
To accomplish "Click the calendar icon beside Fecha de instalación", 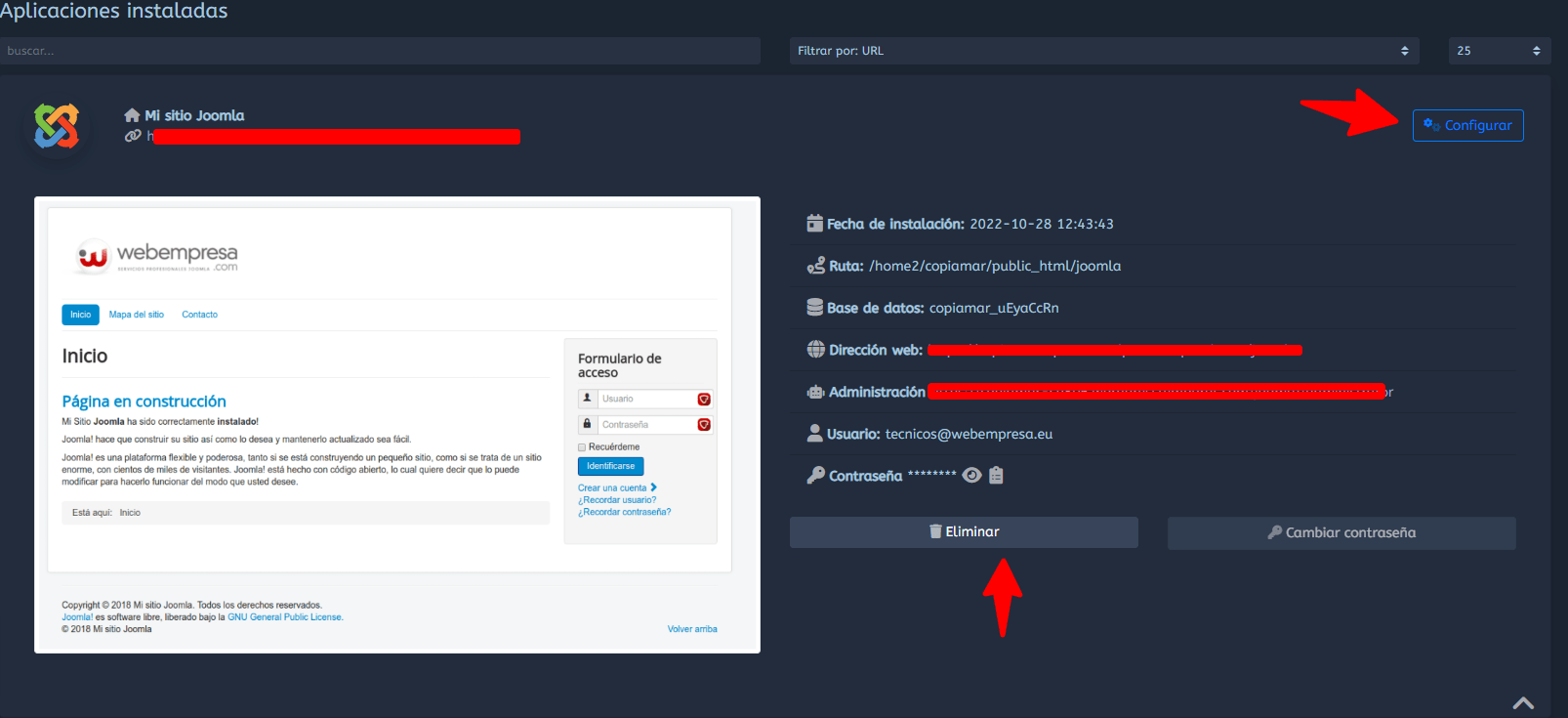I will [x=814, y=223].
